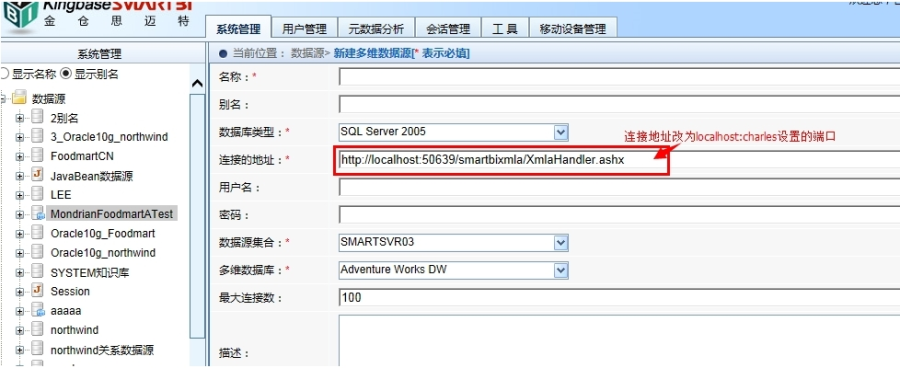Click the tree panel scroll-up arrow
This screenshot has width=900, height=368.
(197, 84)
